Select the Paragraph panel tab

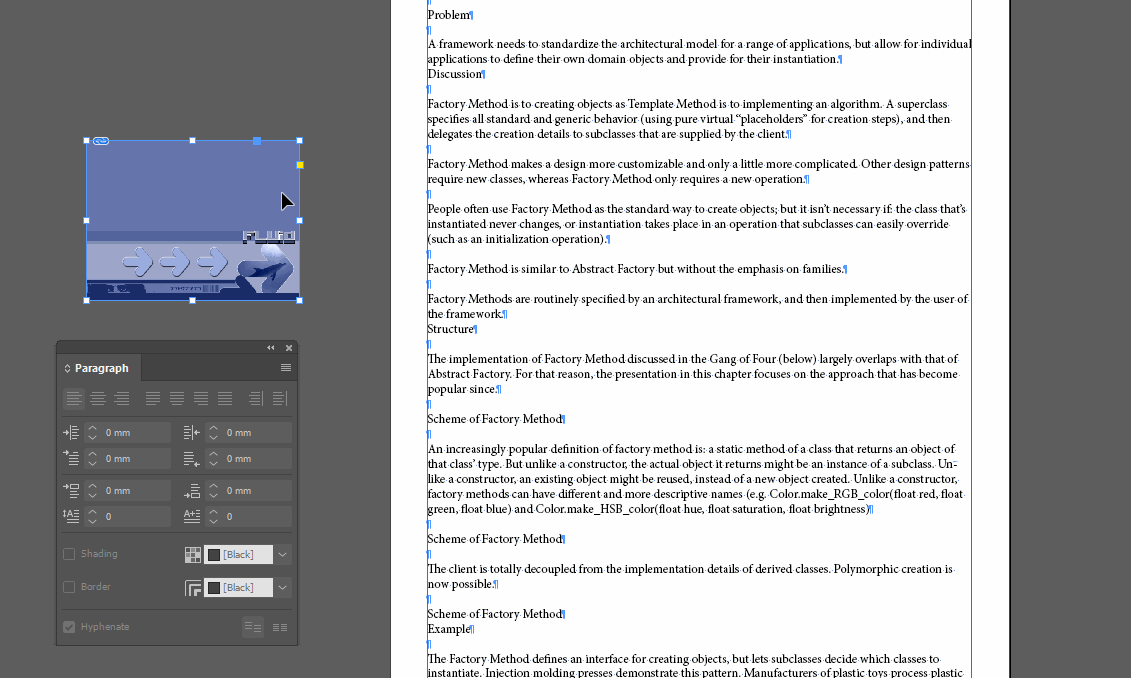(101, 369)
